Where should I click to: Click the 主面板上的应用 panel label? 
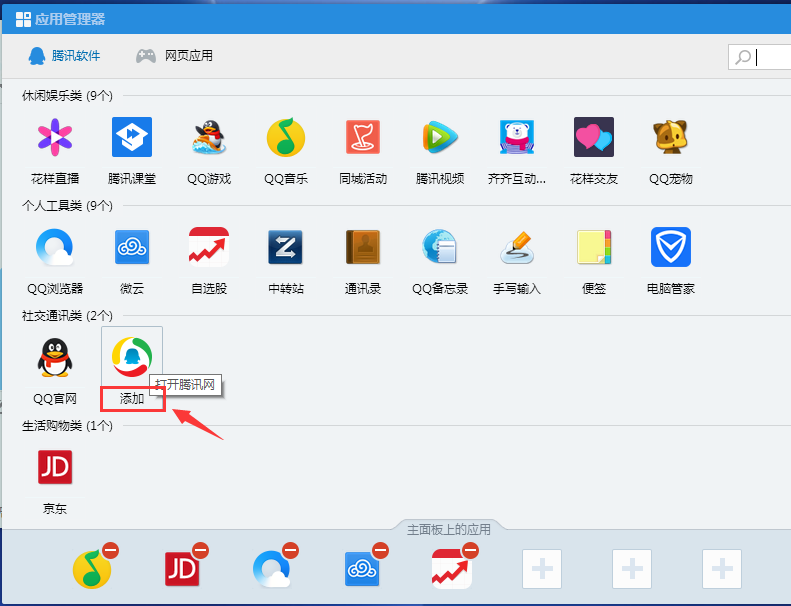coord(448,529)
